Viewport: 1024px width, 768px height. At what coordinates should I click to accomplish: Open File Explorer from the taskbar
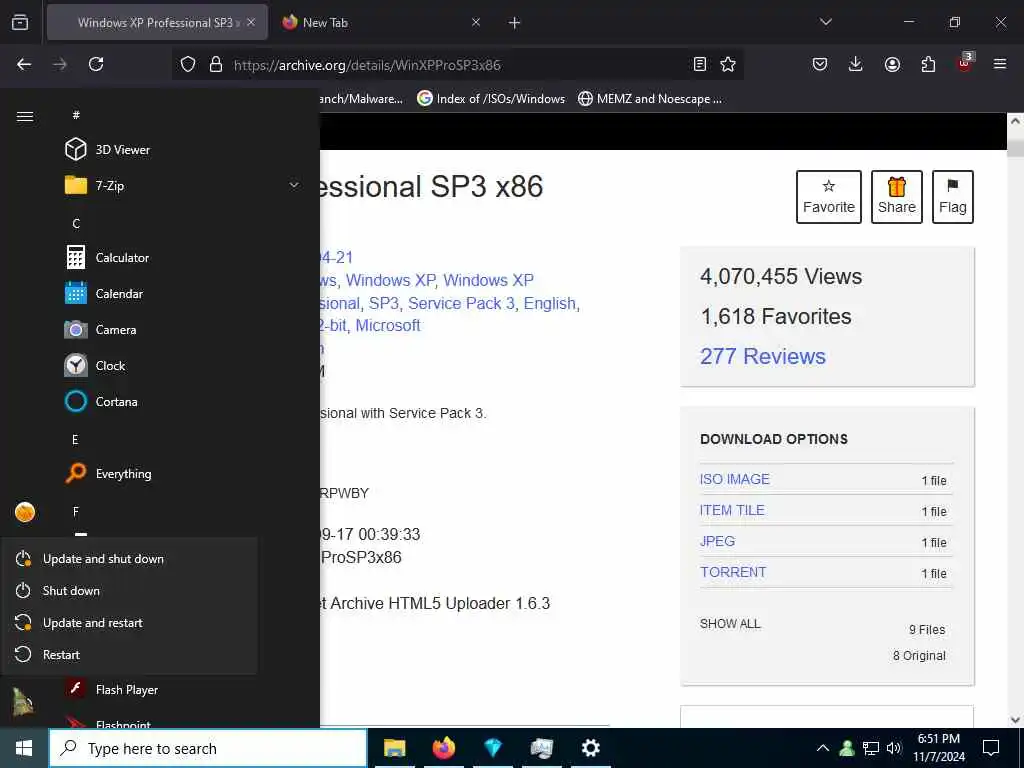[x=394, y=748]
